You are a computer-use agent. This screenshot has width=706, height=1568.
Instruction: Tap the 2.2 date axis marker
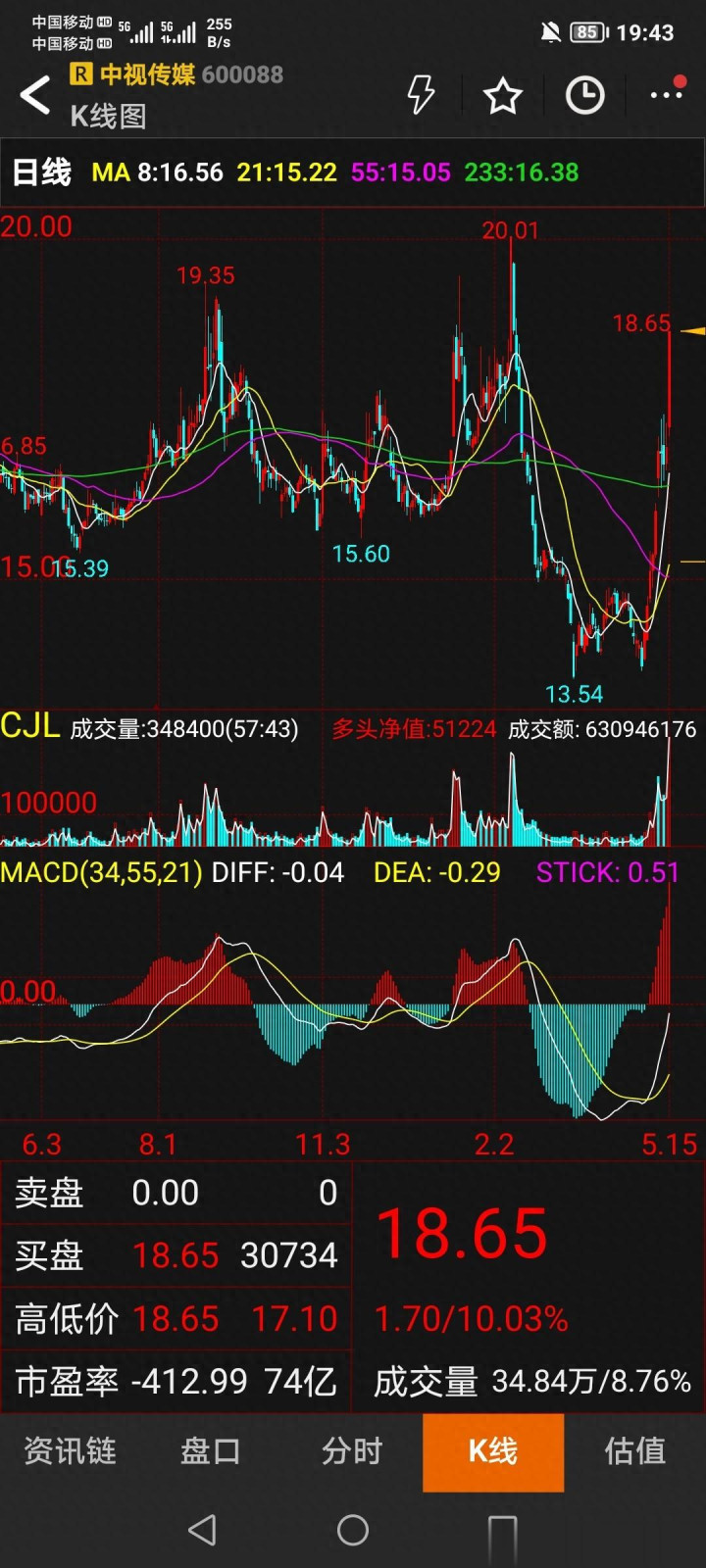(x=493, y=1145)
